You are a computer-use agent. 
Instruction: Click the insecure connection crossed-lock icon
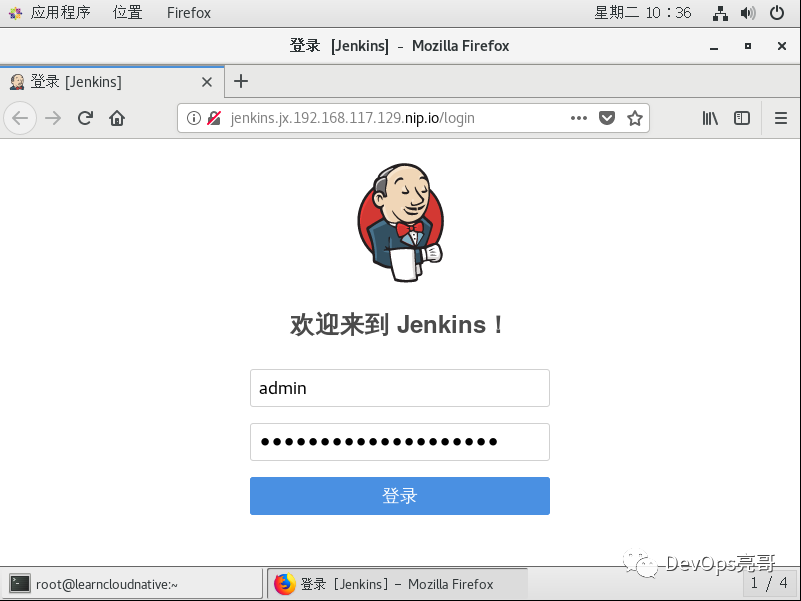click(x=214, y=118)
